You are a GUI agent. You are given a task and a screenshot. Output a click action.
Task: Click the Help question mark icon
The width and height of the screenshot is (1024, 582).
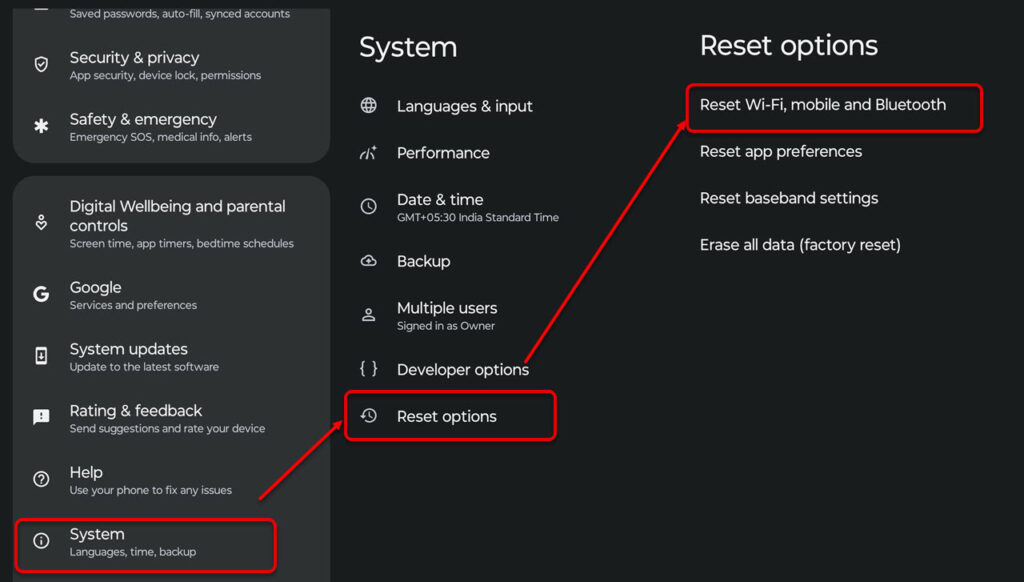(41, 479)
